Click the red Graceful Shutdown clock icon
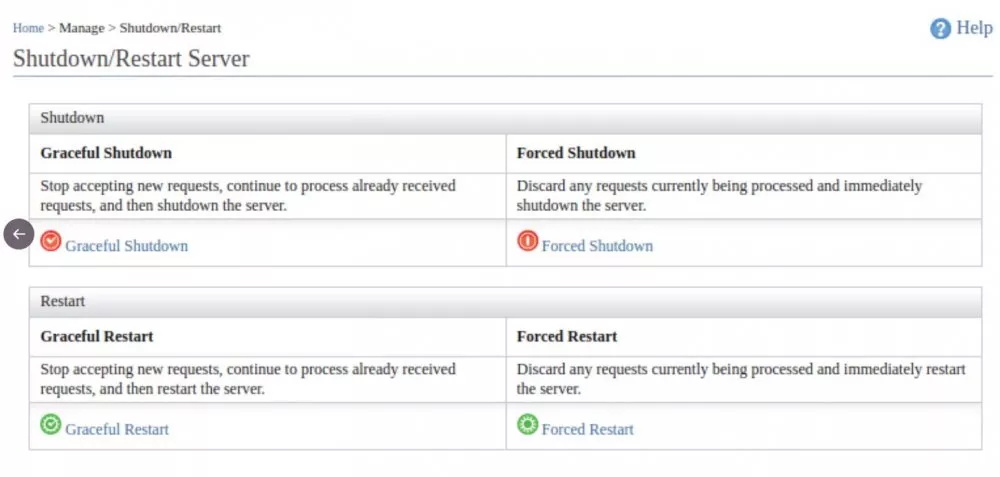The image size is (1000, 477). point(51,241)
